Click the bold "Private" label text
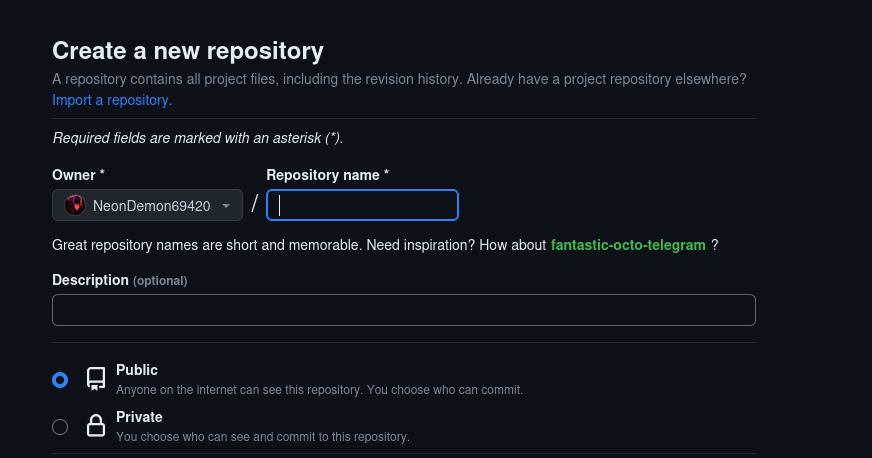 tap(139, 417)
